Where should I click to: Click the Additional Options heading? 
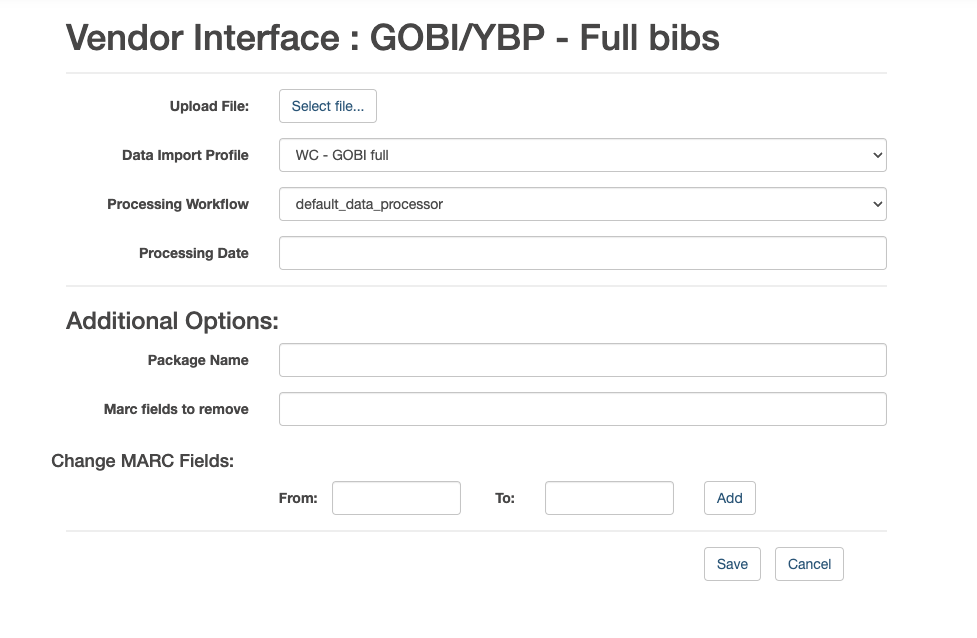173,321
